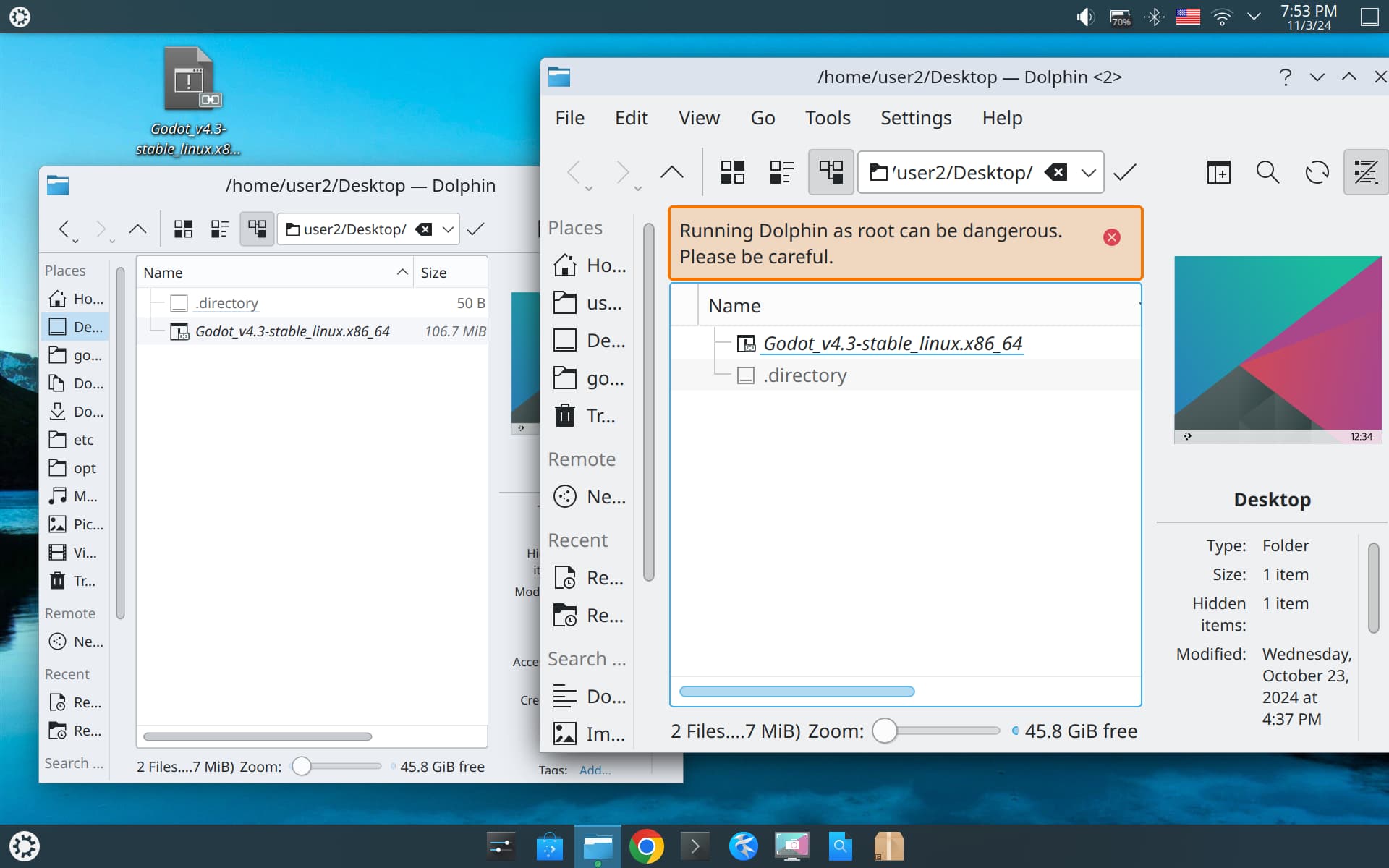The width and height of the screenshot is (1389, 868).
Task: Open Videos place in first Dolphin sidebar
Action: pyautogui.click(x=75, y=553)
